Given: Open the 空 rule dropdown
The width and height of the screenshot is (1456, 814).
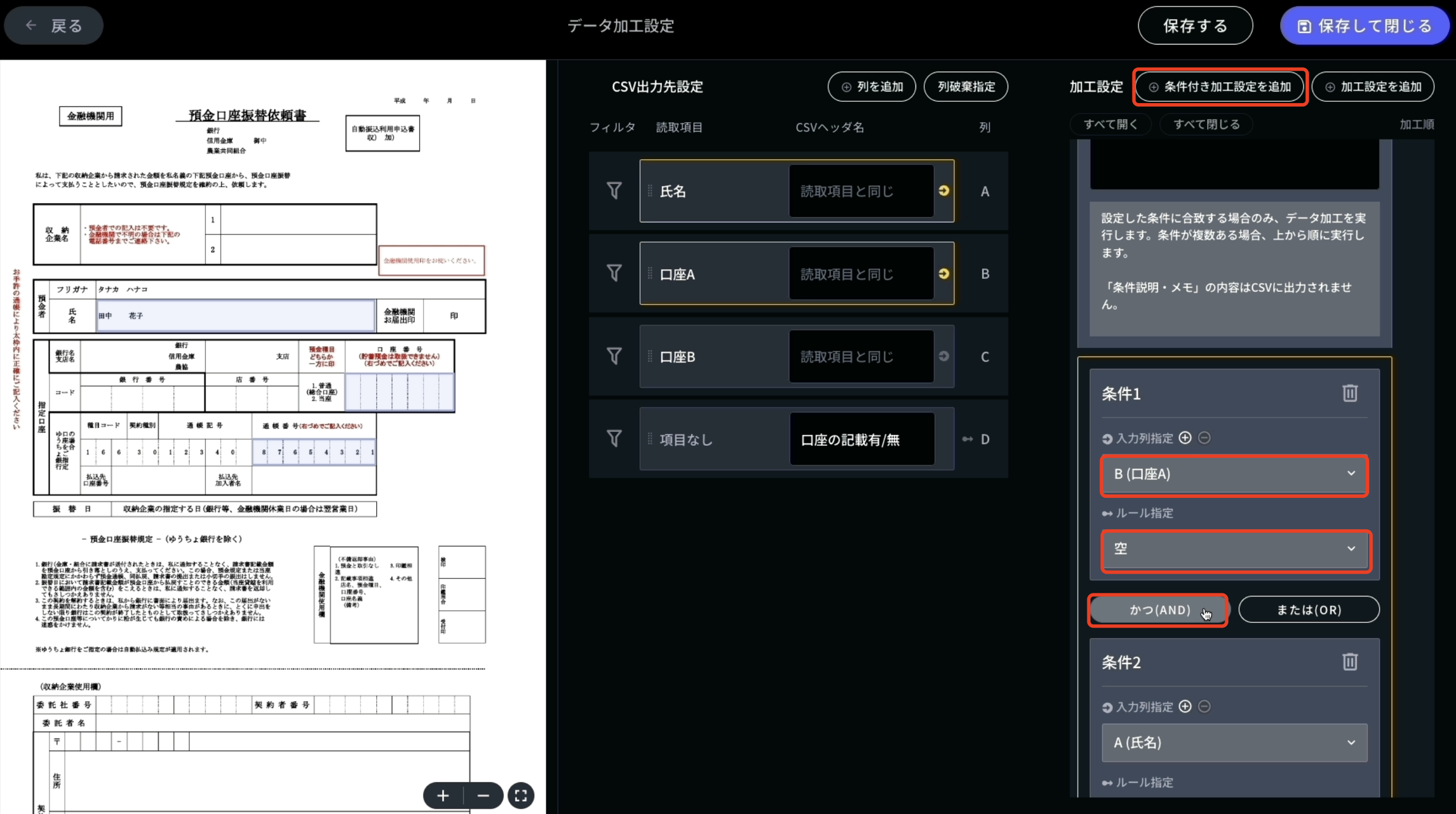Looking at the screenshot, I should [1233, 549].
